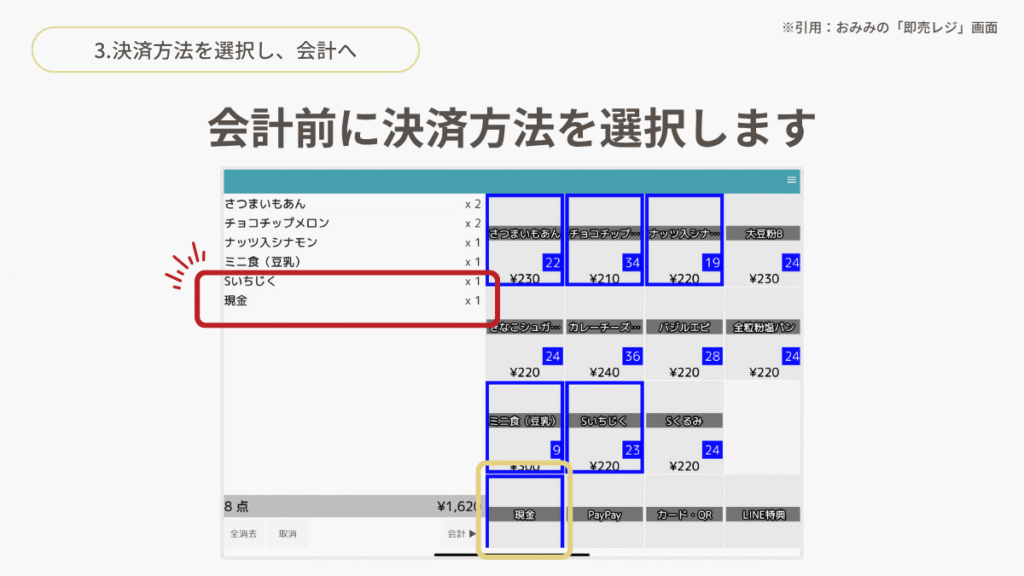1024x576 pixels.
Task: Tap the さつまいもあん product tile
Action: point(524,240)
